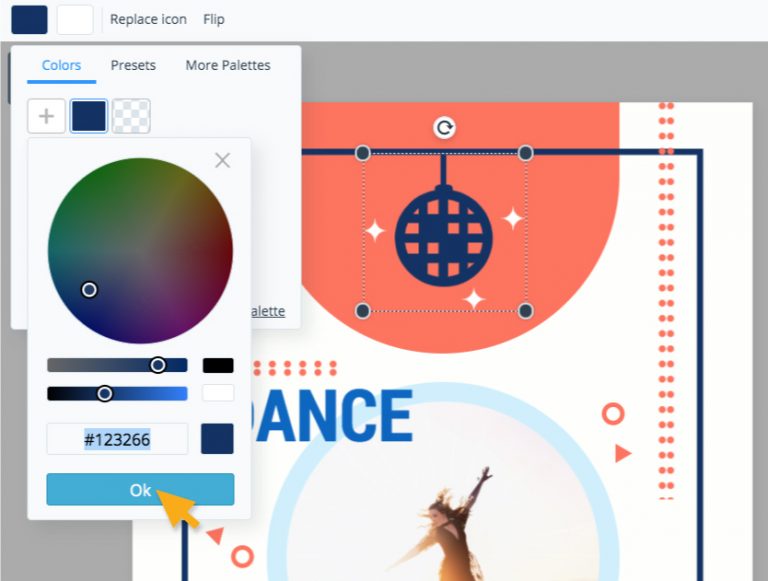The width and height of the screenshot is (768, 581).
Task: Click Flip in the toolbar
Action: 214,19
